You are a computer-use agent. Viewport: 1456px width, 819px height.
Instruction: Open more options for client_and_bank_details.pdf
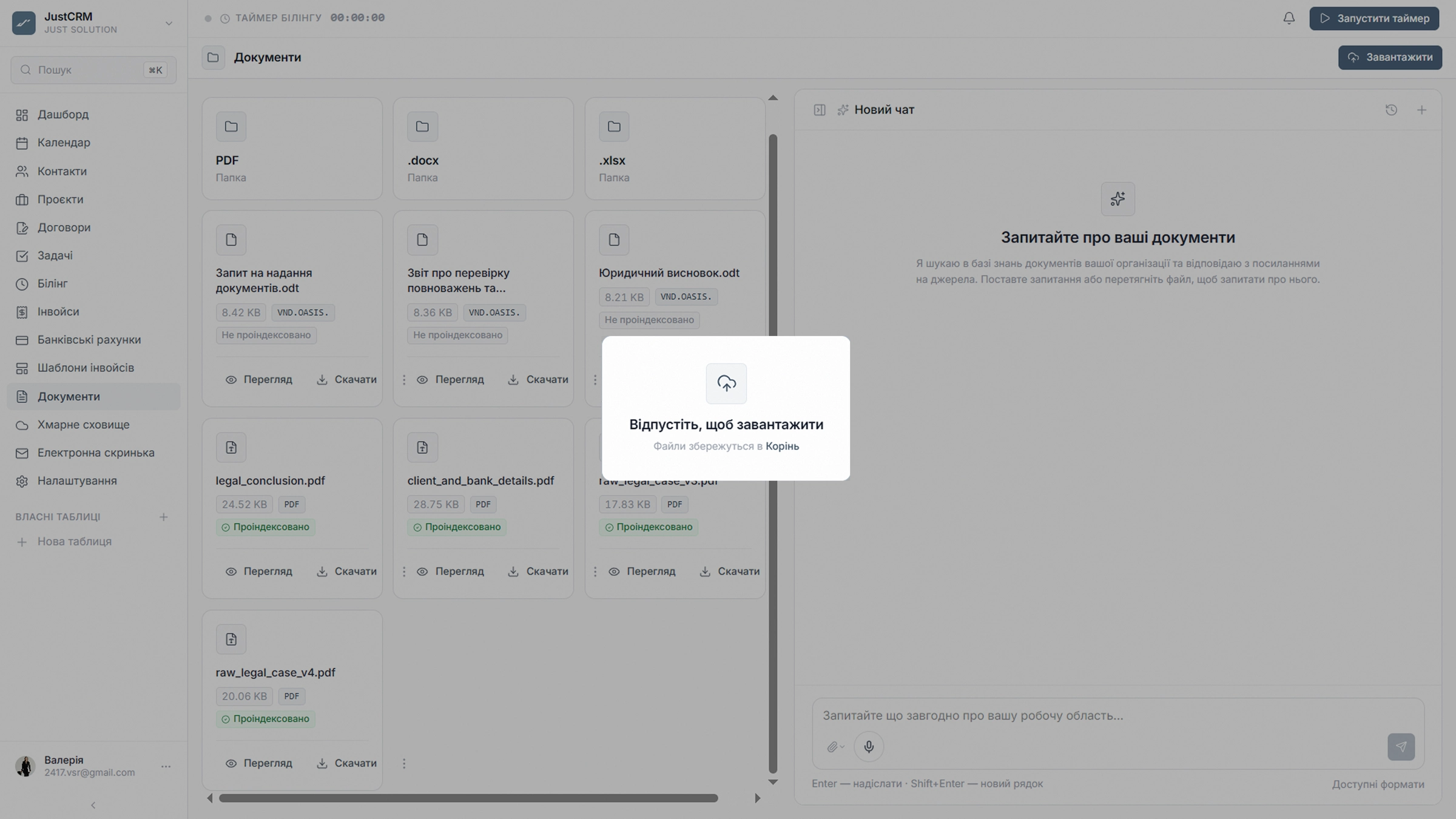coord(595,571)
